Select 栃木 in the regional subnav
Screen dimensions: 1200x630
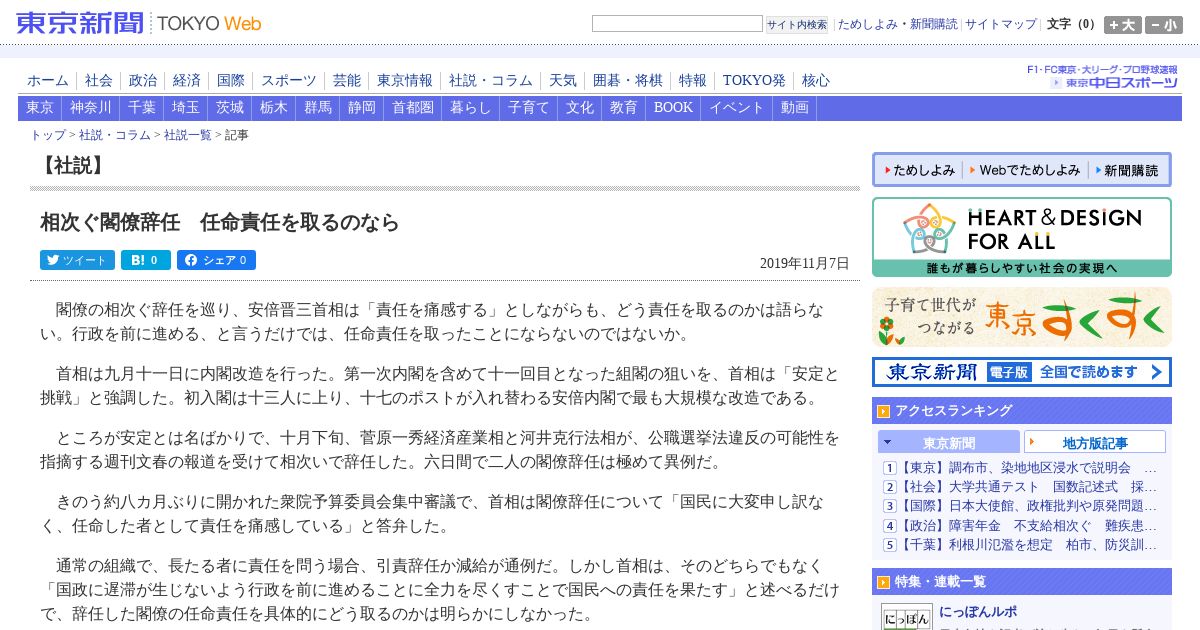tap(274, 108)
